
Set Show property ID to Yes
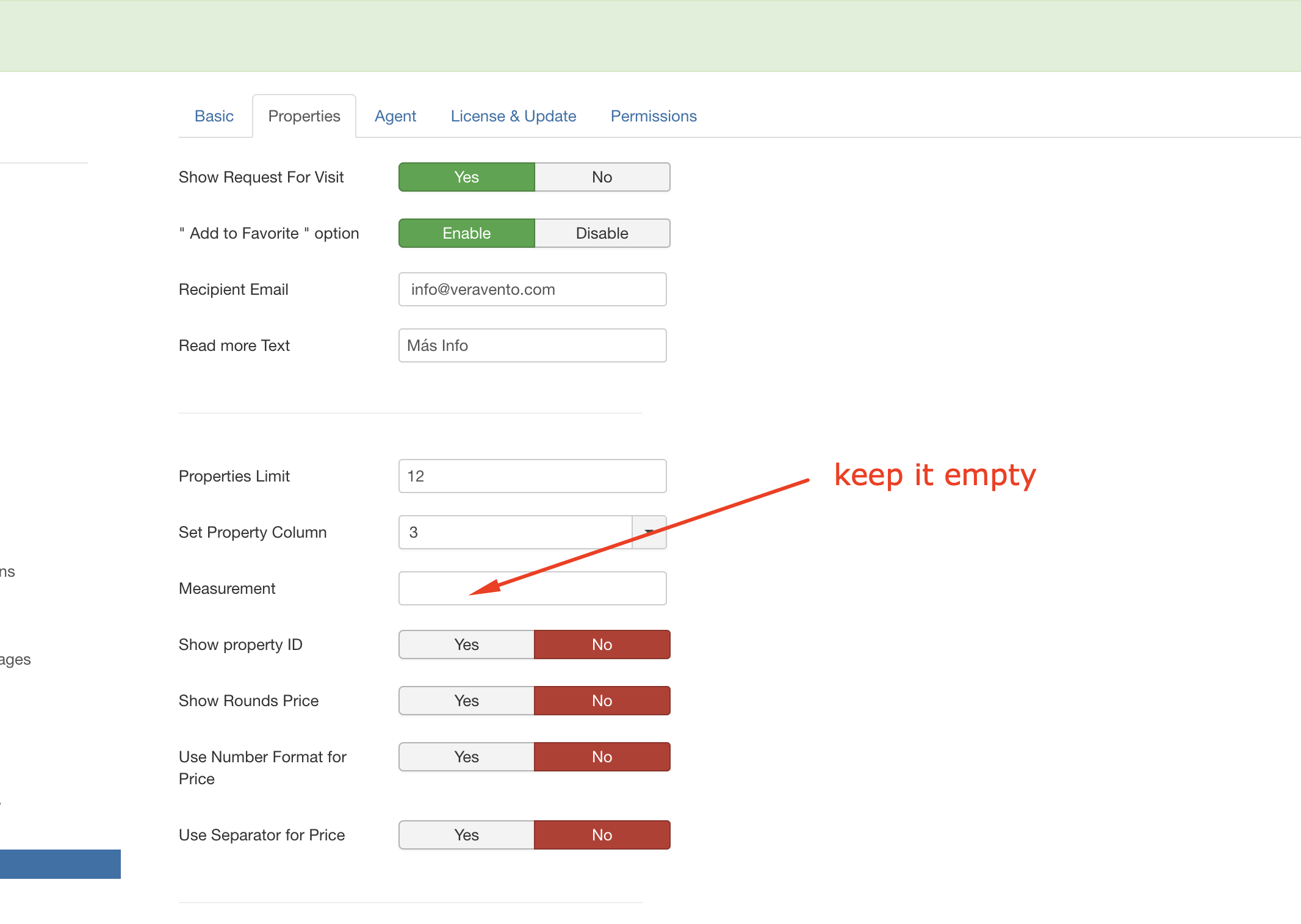pos(466,644)
